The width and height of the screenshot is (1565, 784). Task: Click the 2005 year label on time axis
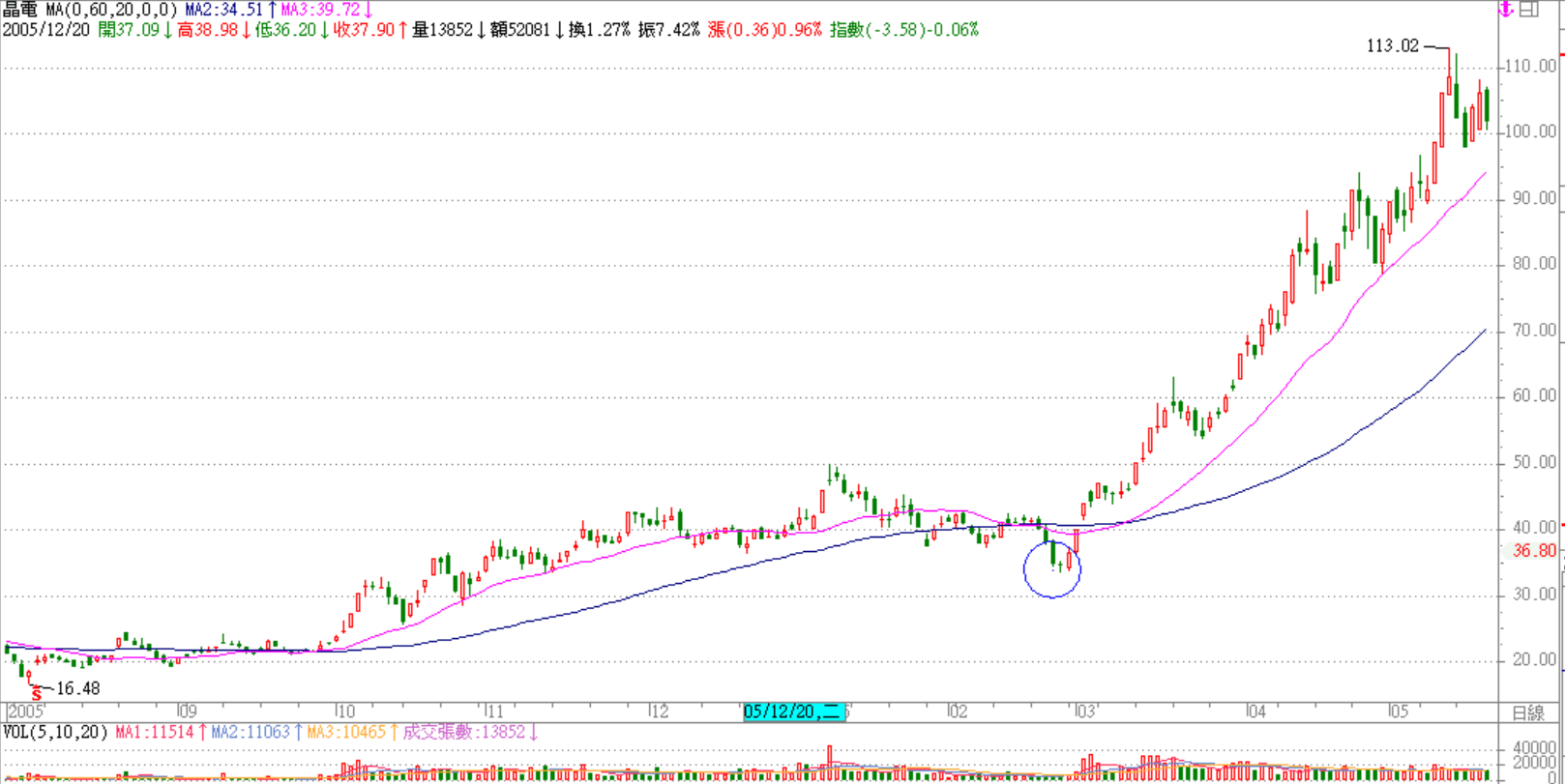point(27,712)
